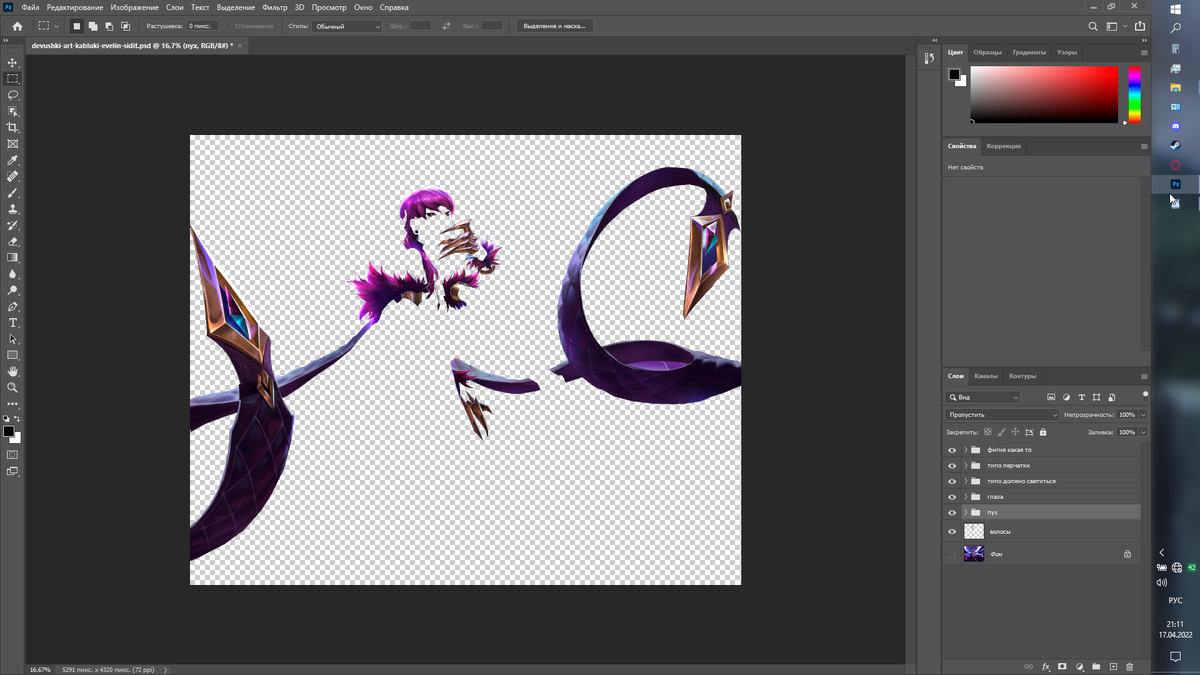Create a new layer

coord(1112,666)
